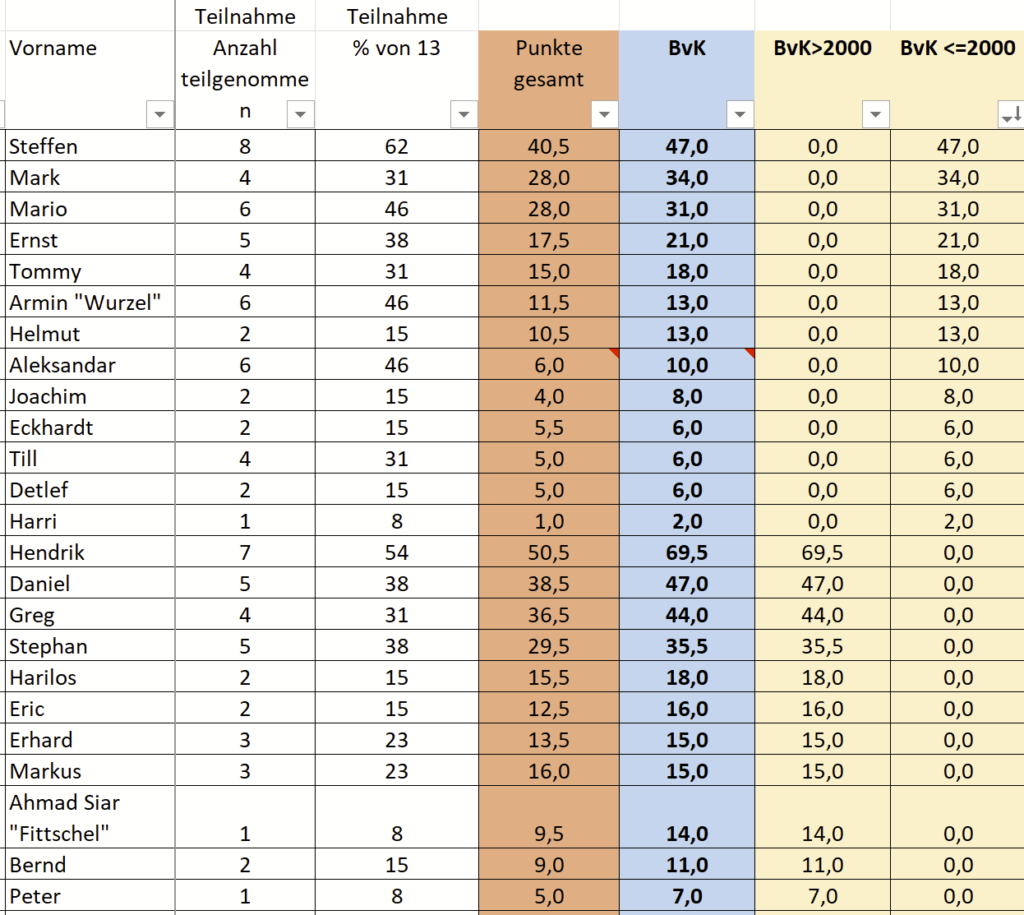The height and width of the screenshot is (915, 1024).
Task: Click the Armin "Wurzel" name cell
Action: click(85, 303)
